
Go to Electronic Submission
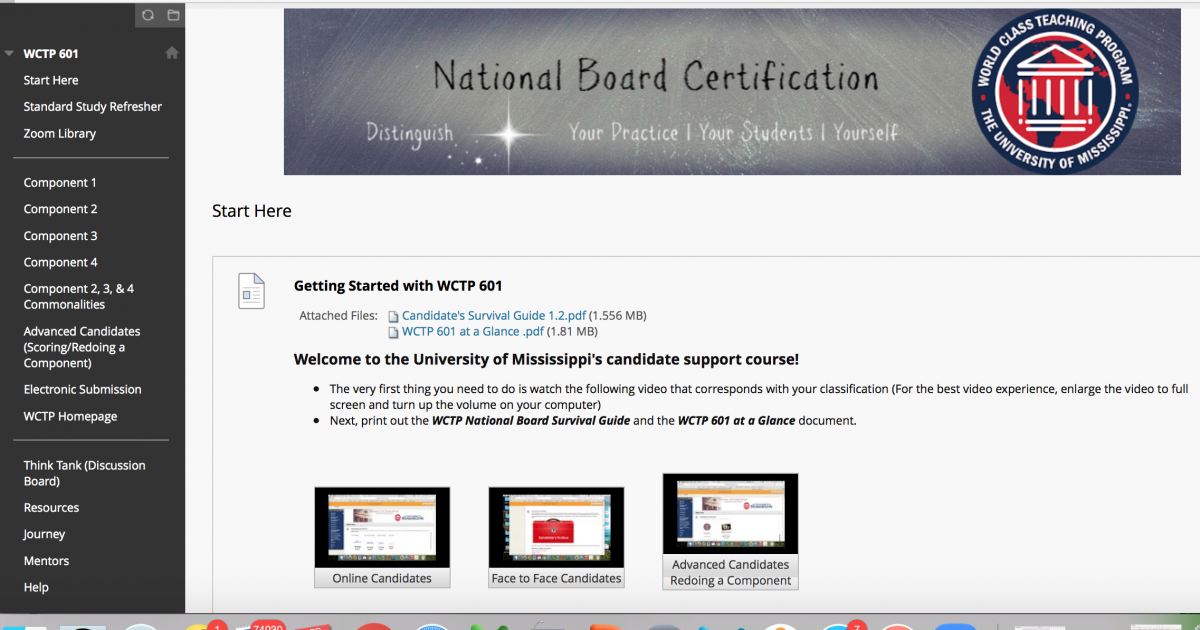coord(83,390)
